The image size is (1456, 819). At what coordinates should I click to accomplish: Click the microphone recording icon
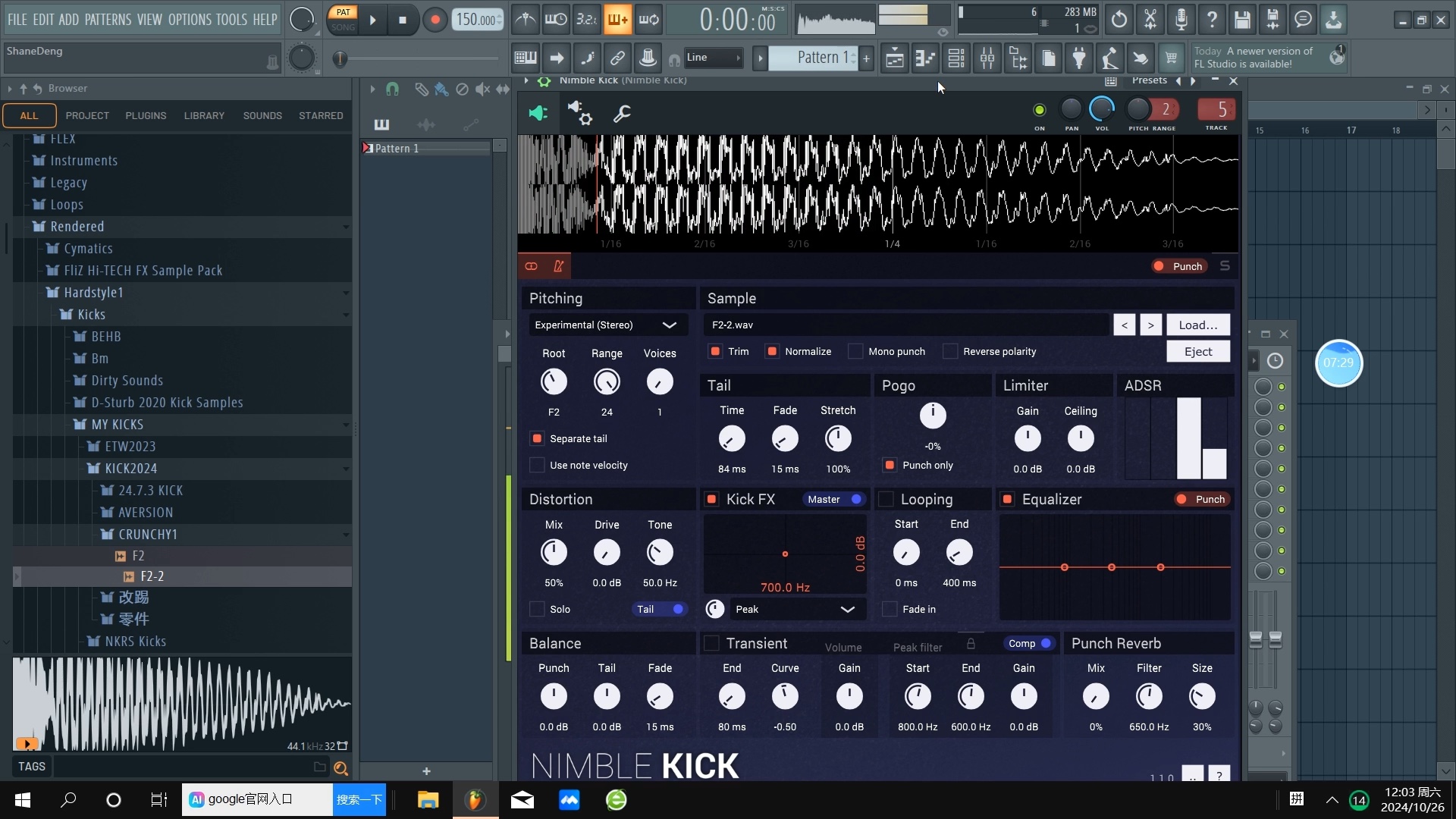1181,20
